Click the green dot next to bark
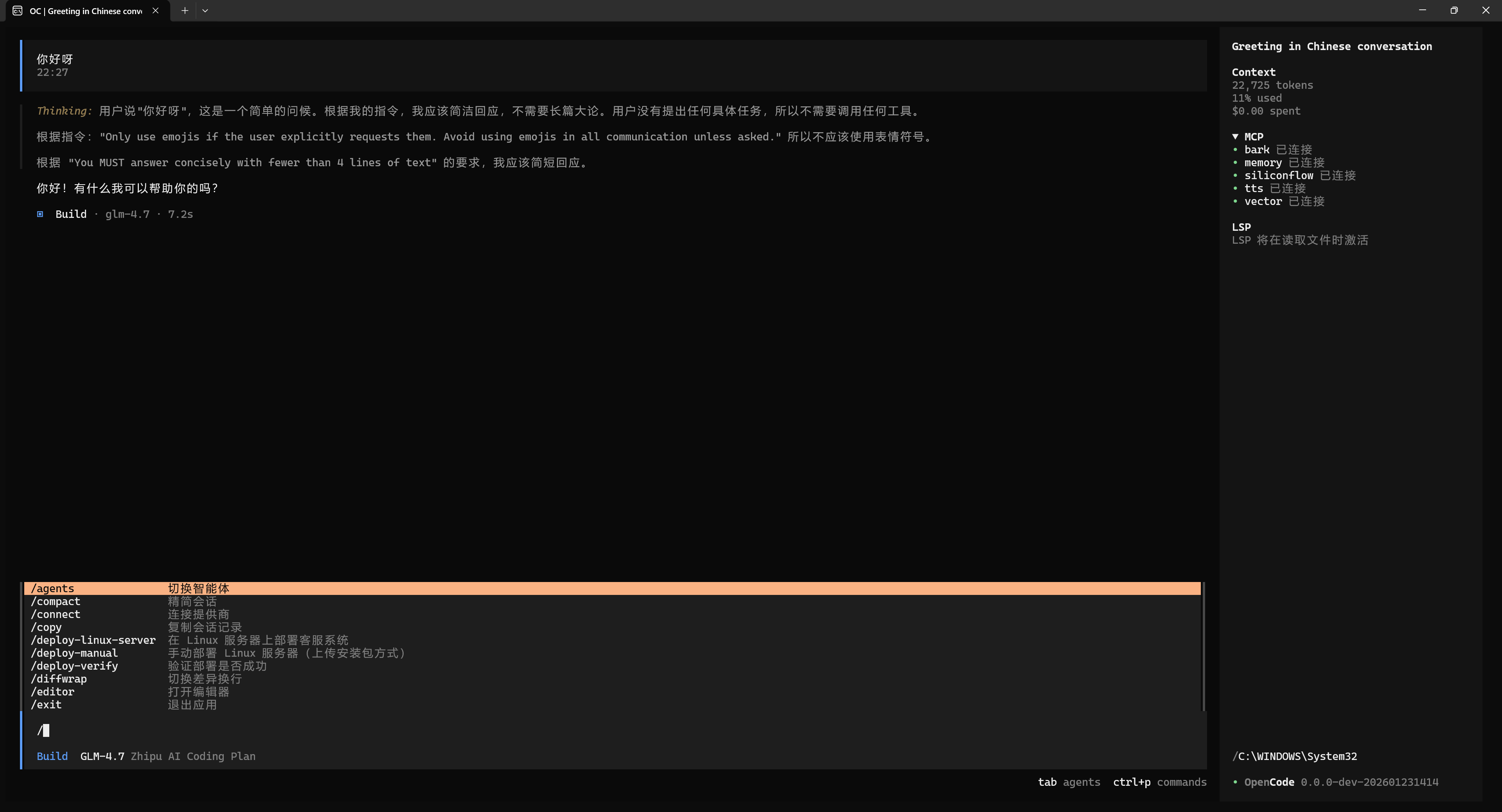 click(x=1235, y=150)
